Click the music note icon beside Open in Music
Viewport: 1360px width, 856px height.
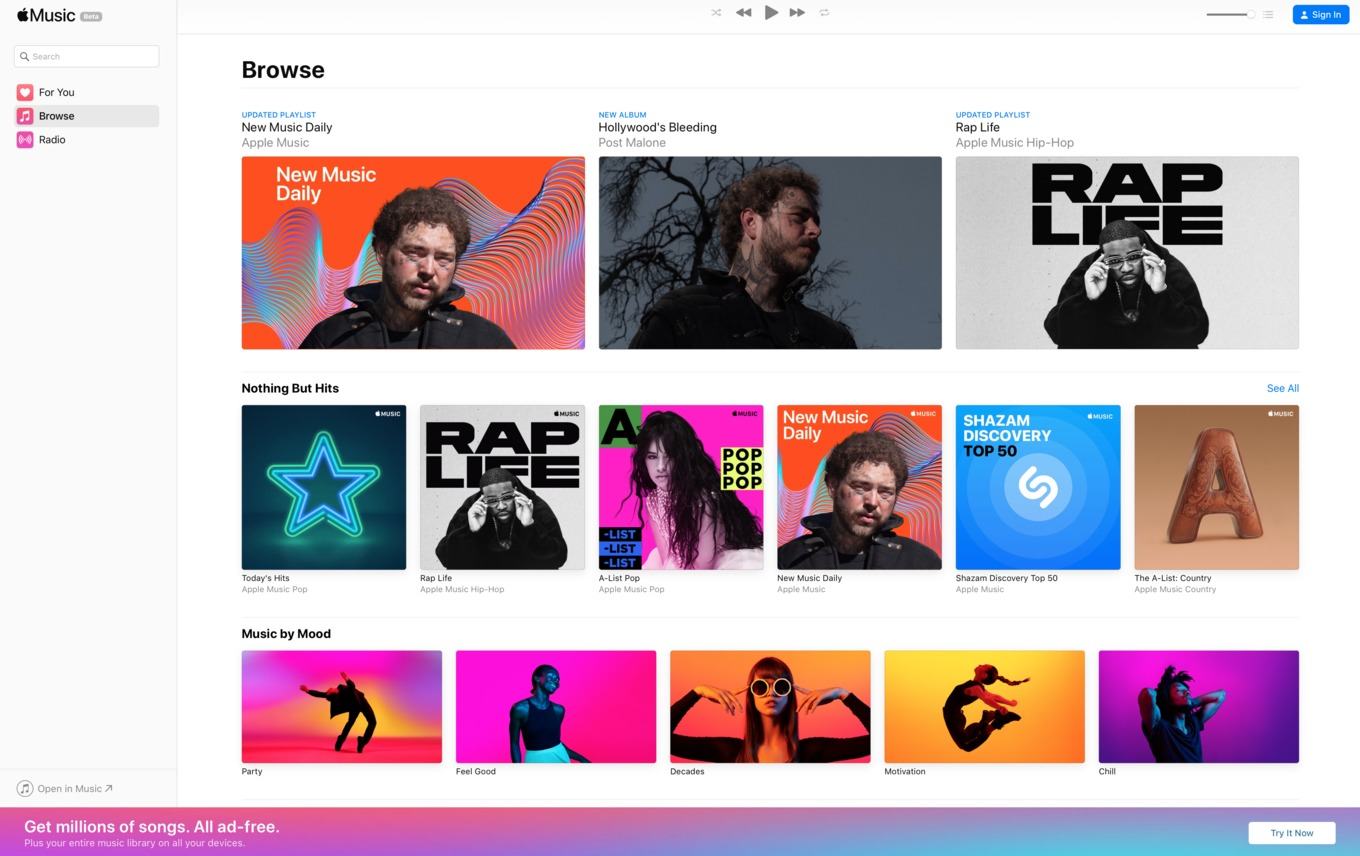[25, 788]
